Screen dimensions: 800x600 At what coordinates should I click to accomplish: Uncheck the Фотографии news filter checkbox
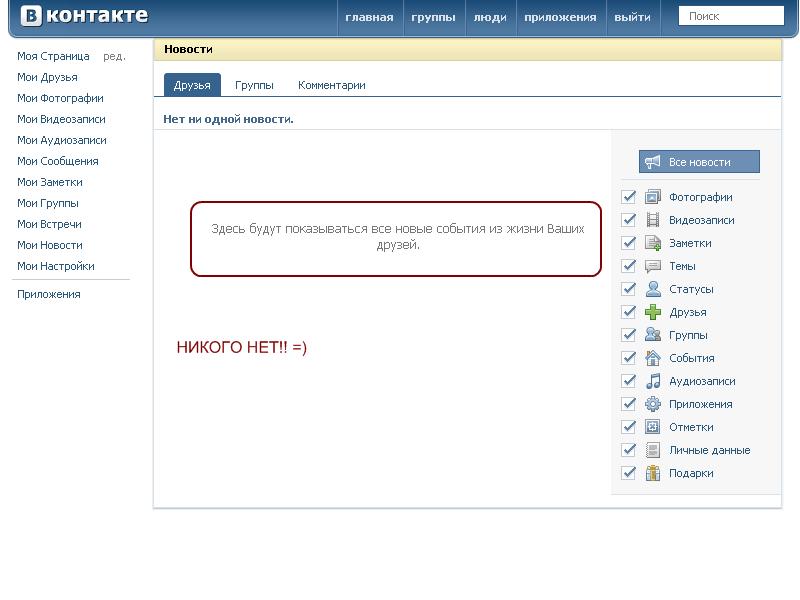coord(629,197)
